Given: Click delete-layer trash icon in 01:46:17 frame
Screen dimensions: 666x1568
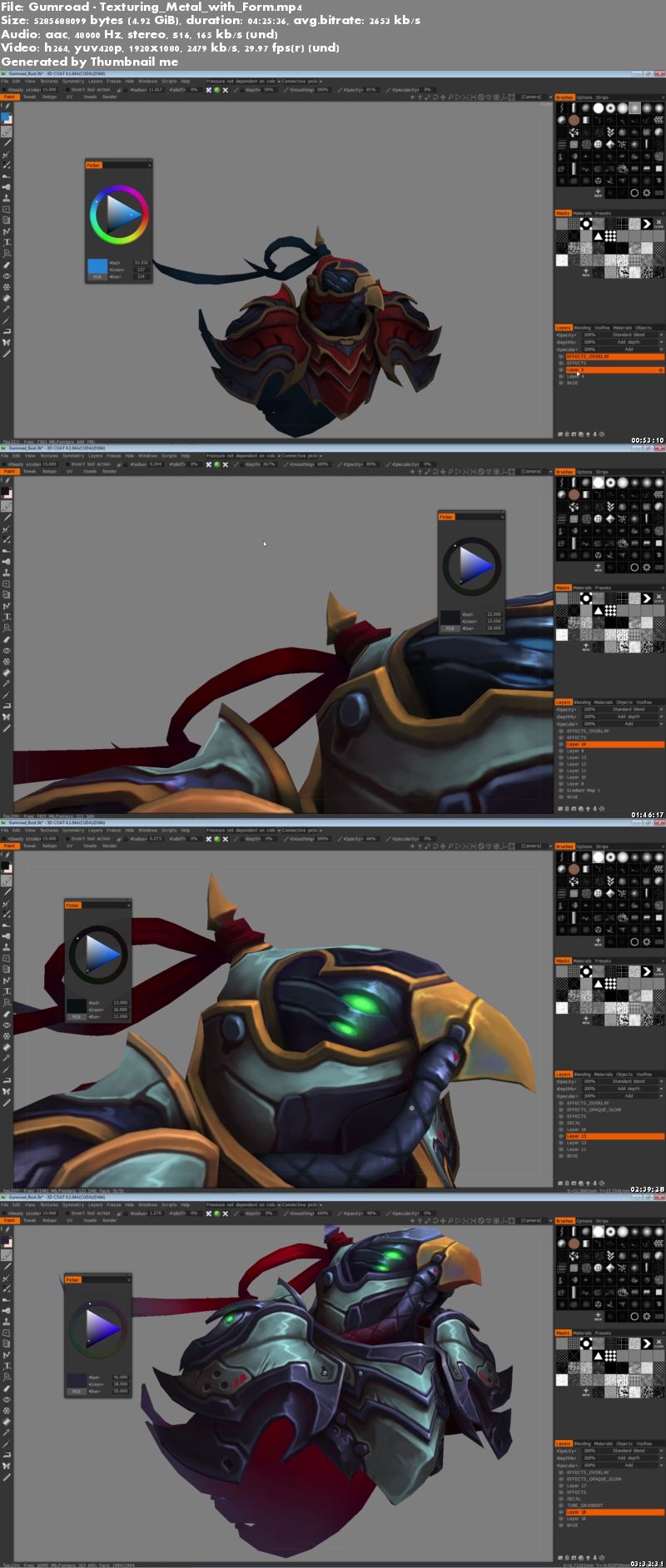Looking at the screenshot, I should coord(567,809).
